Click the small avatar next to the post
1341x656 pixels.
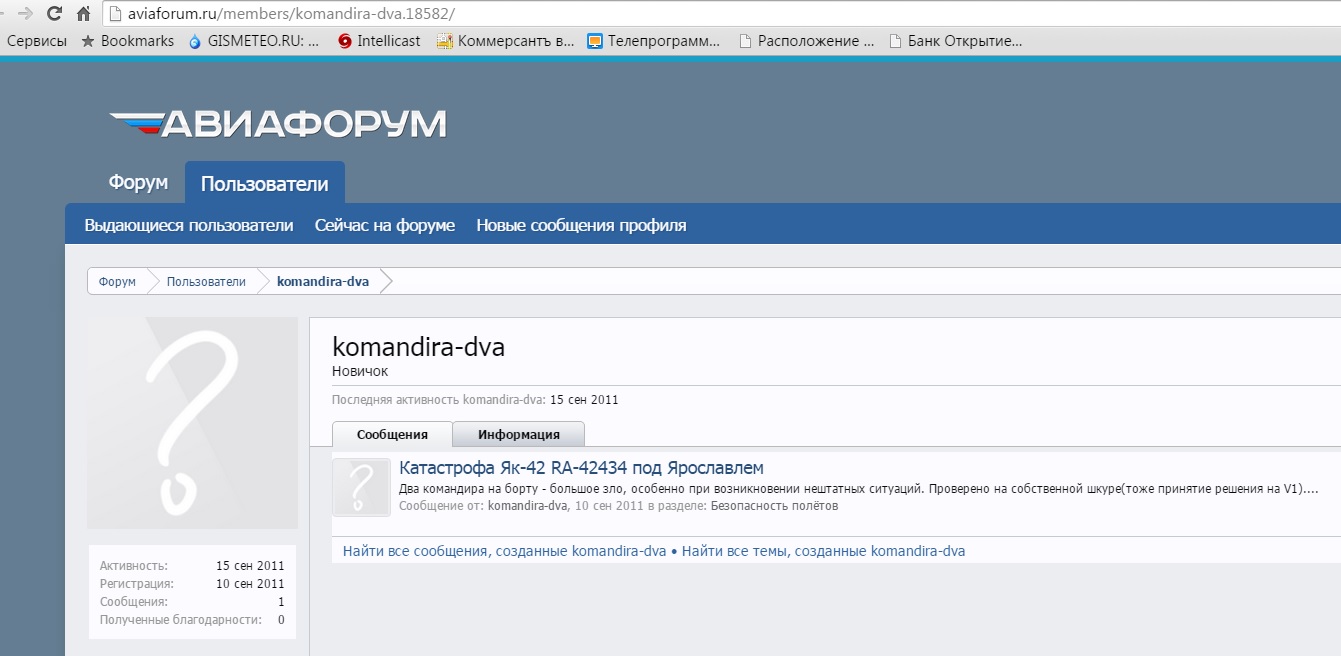pyautogui.click(x=361, y=487)
